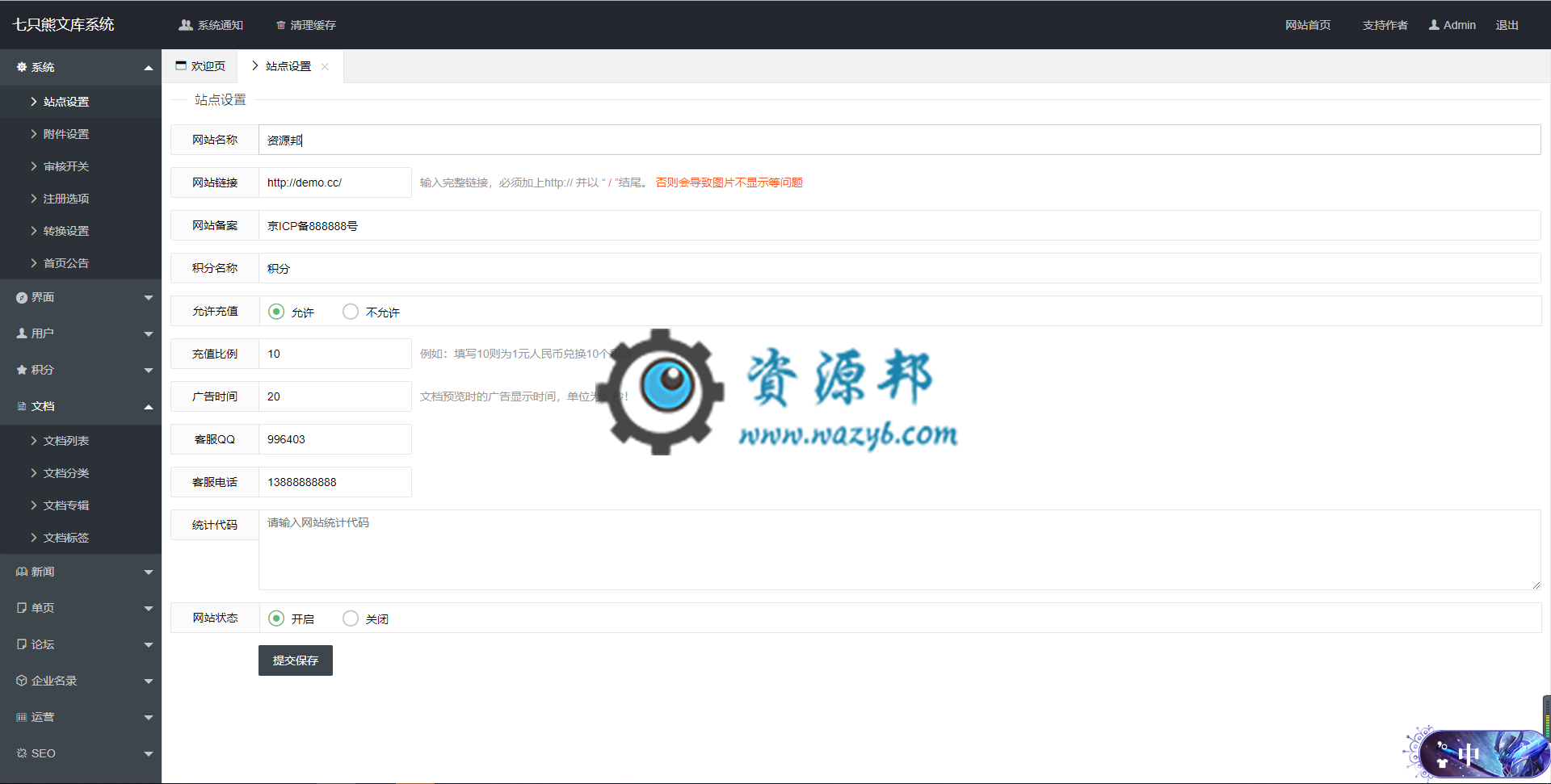Click the 运营 barcode icon in sidebar
Screen dimensions: 1551x784
click(x=22, y=717)
